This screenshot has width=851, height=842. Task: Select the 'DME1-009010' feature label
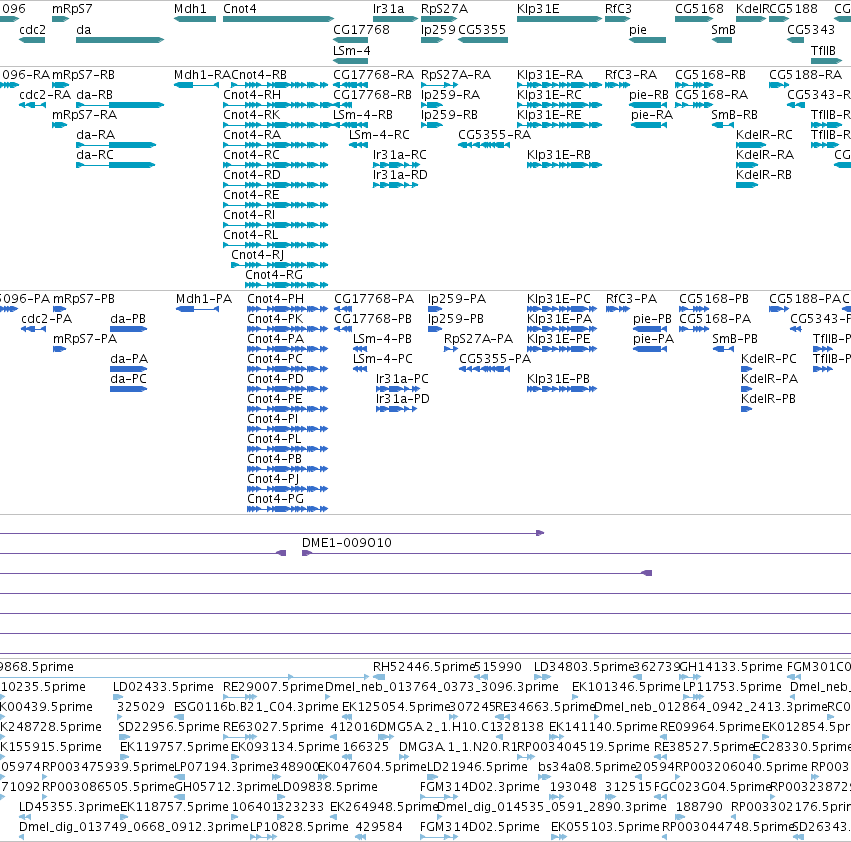pyautogui.click(x=347, y=542)
